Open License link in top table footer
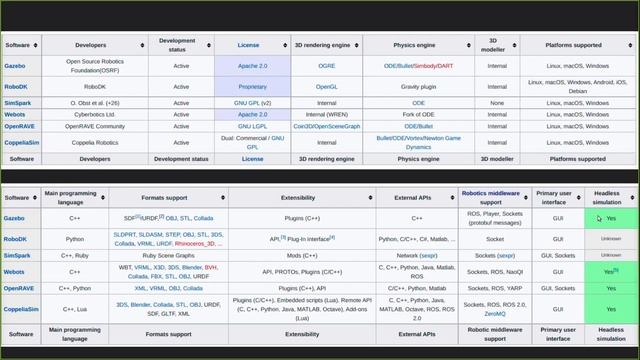This screenshot has height=360, width=640. point(252,159)
